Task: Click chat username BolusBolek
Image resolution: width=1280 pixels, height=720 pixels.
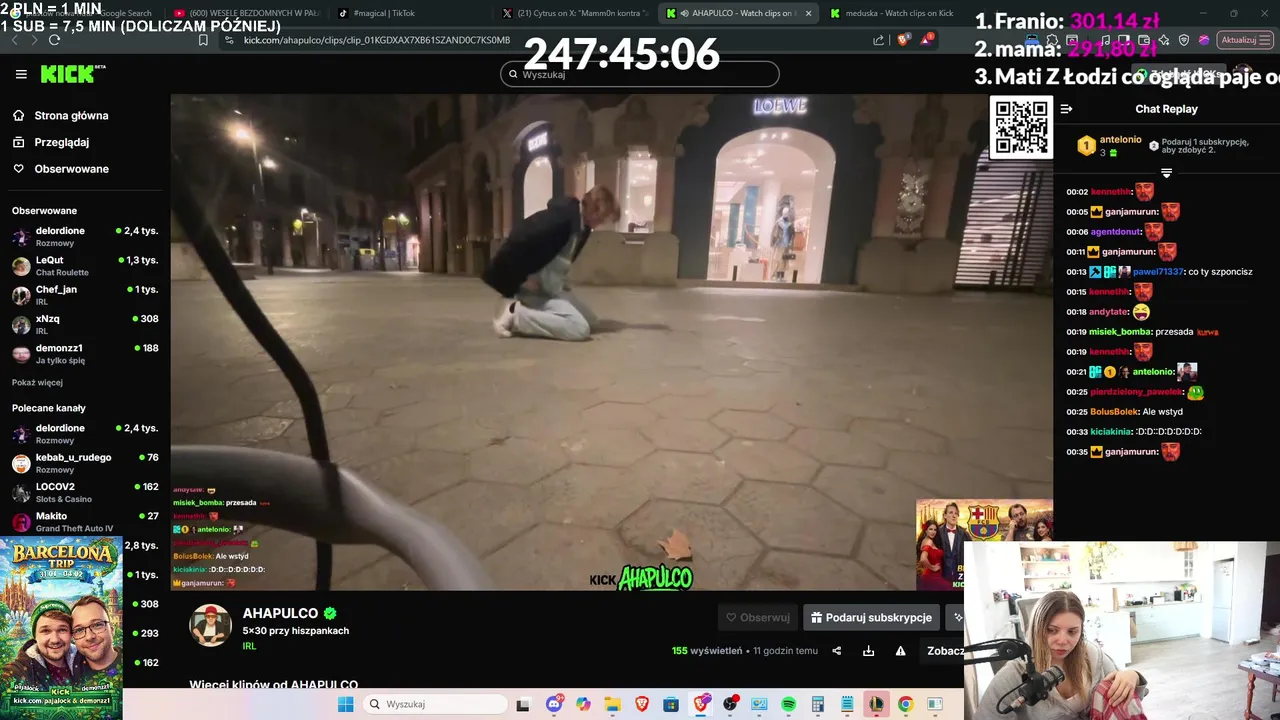Action: pos(1114,412)
